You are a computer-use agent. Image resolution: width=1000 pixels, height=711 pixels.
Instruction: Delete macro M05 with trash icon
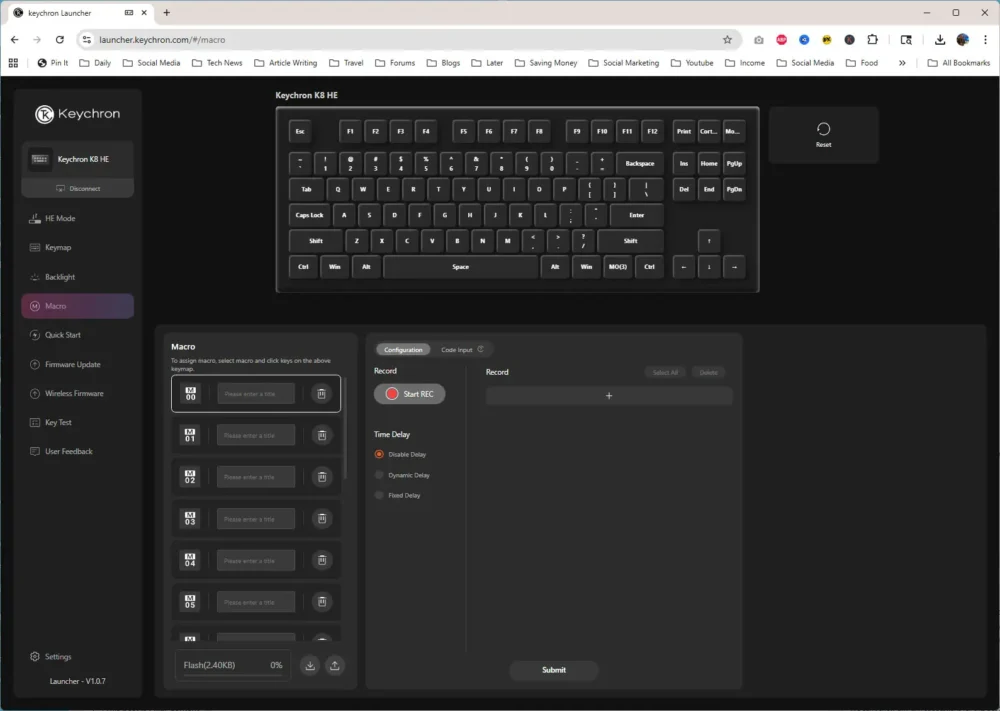coord(321,602)
